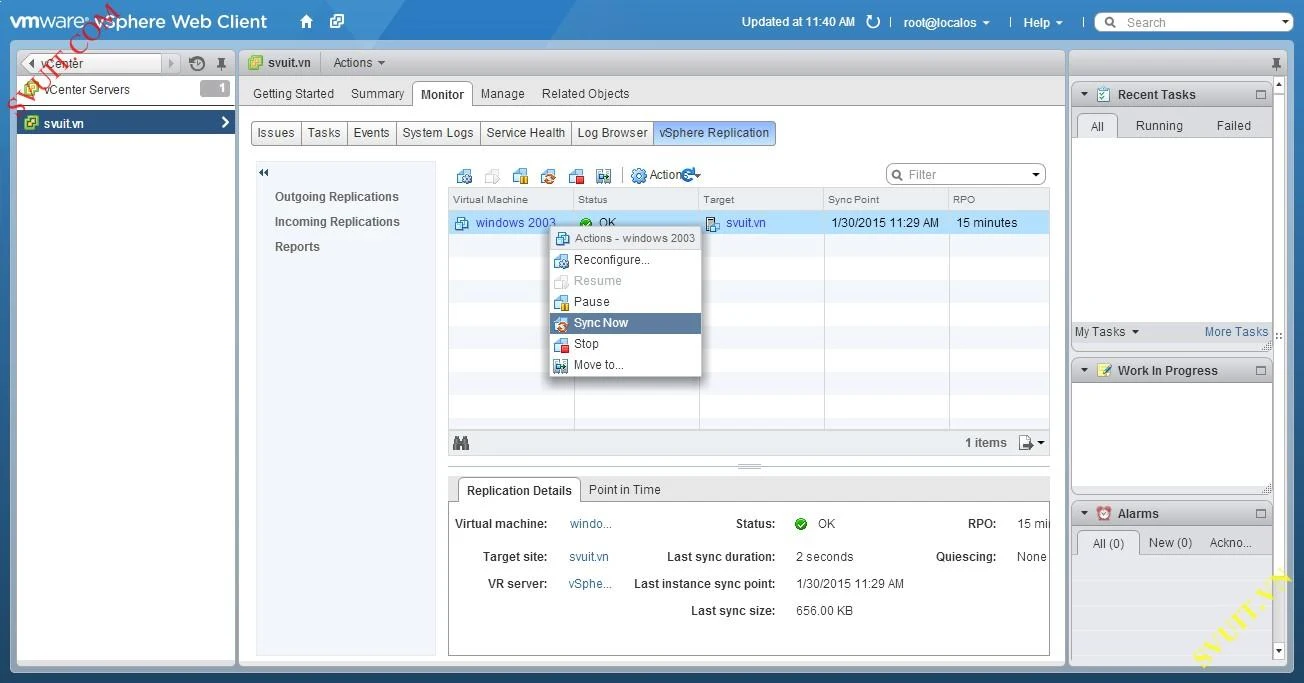Viewport: 1304px width, 683px height.
Task: Open the root@localos user dropdown
Action: 946,23
